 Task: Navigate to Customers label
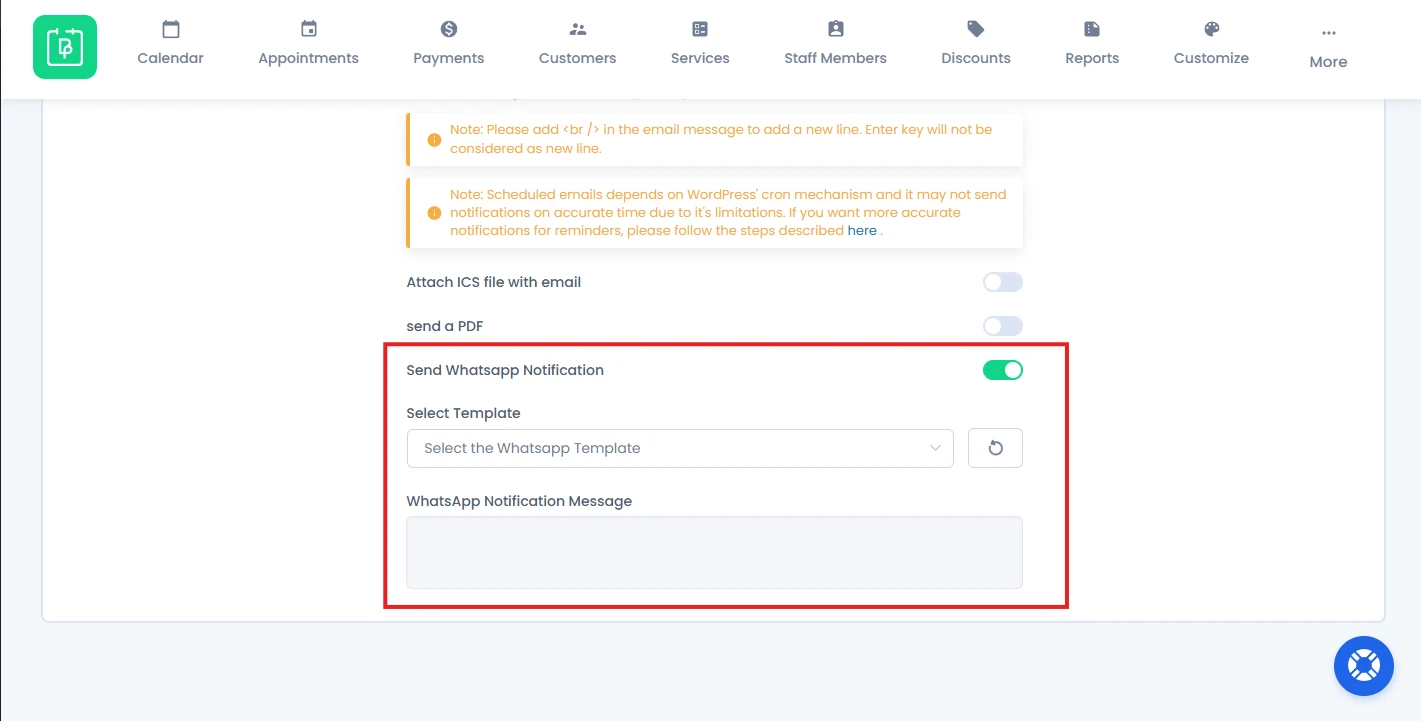578,58
